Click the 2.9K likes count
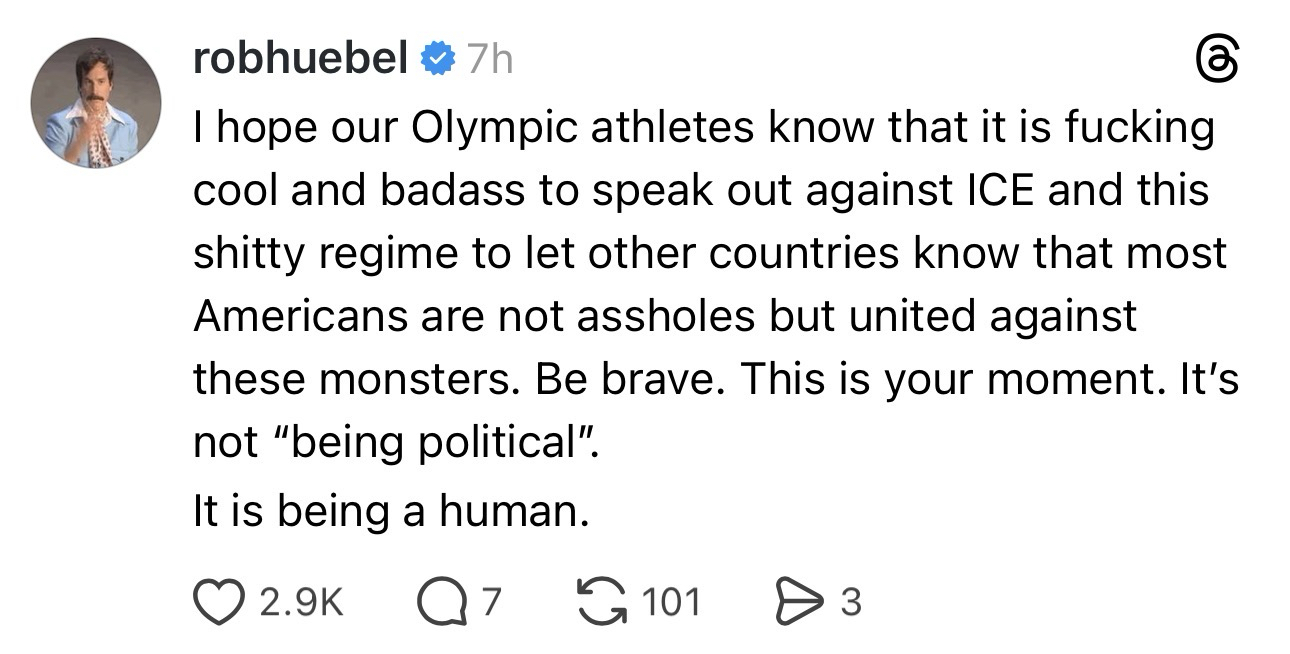 click(x=300, y=602)
